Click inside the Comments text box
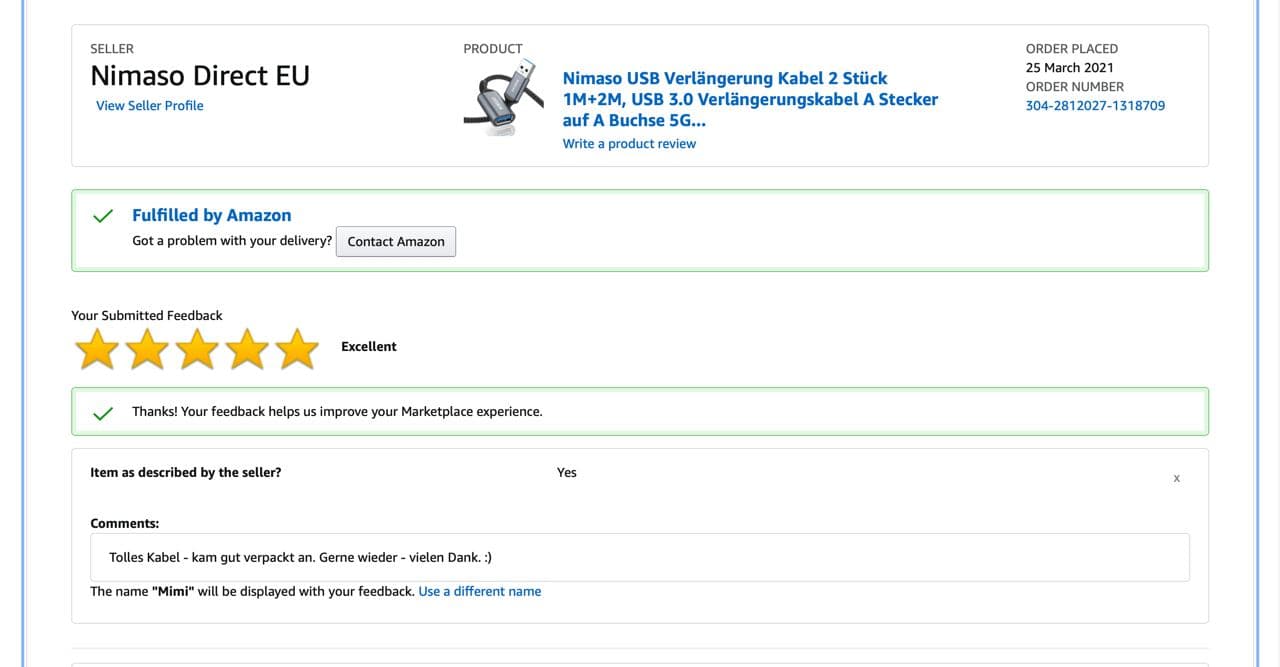Viewport: 1280px width, 667px height. coord(640,557)
